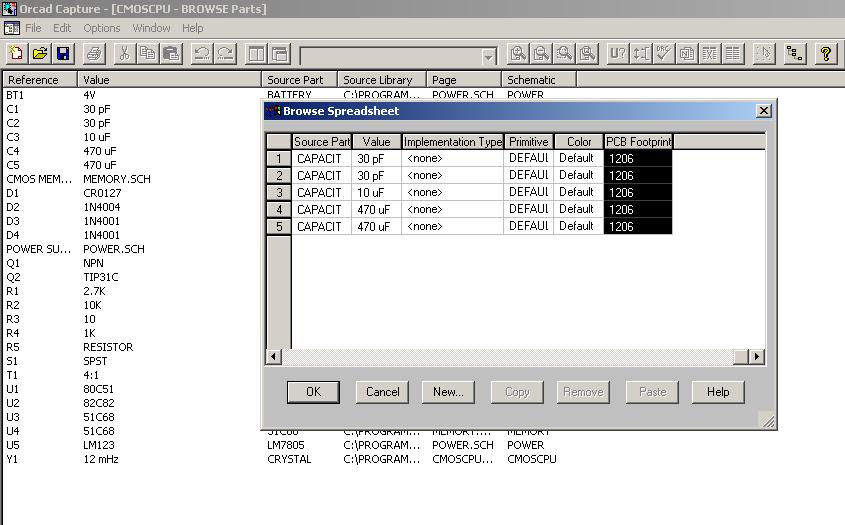The height and width of the screenshot is (525, 845).
Task: Click the document control icon left of File
Action: pyautogui.click(x=11, y=28)
